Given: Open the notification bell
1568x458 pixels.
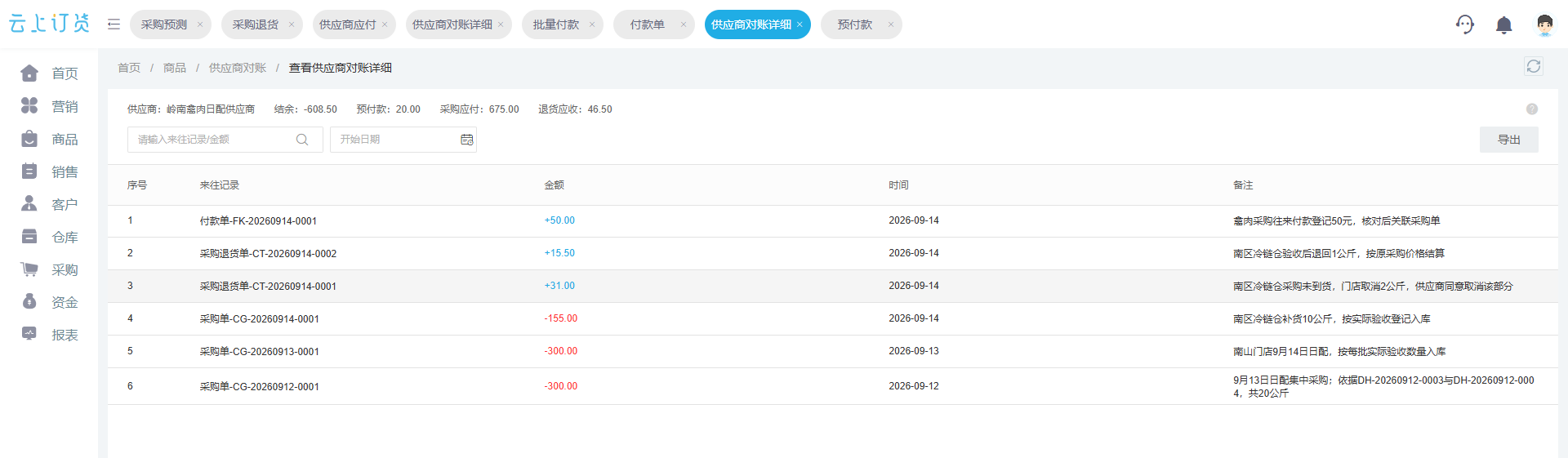Looking at the screenshot, I should [x=1503, y=25].
